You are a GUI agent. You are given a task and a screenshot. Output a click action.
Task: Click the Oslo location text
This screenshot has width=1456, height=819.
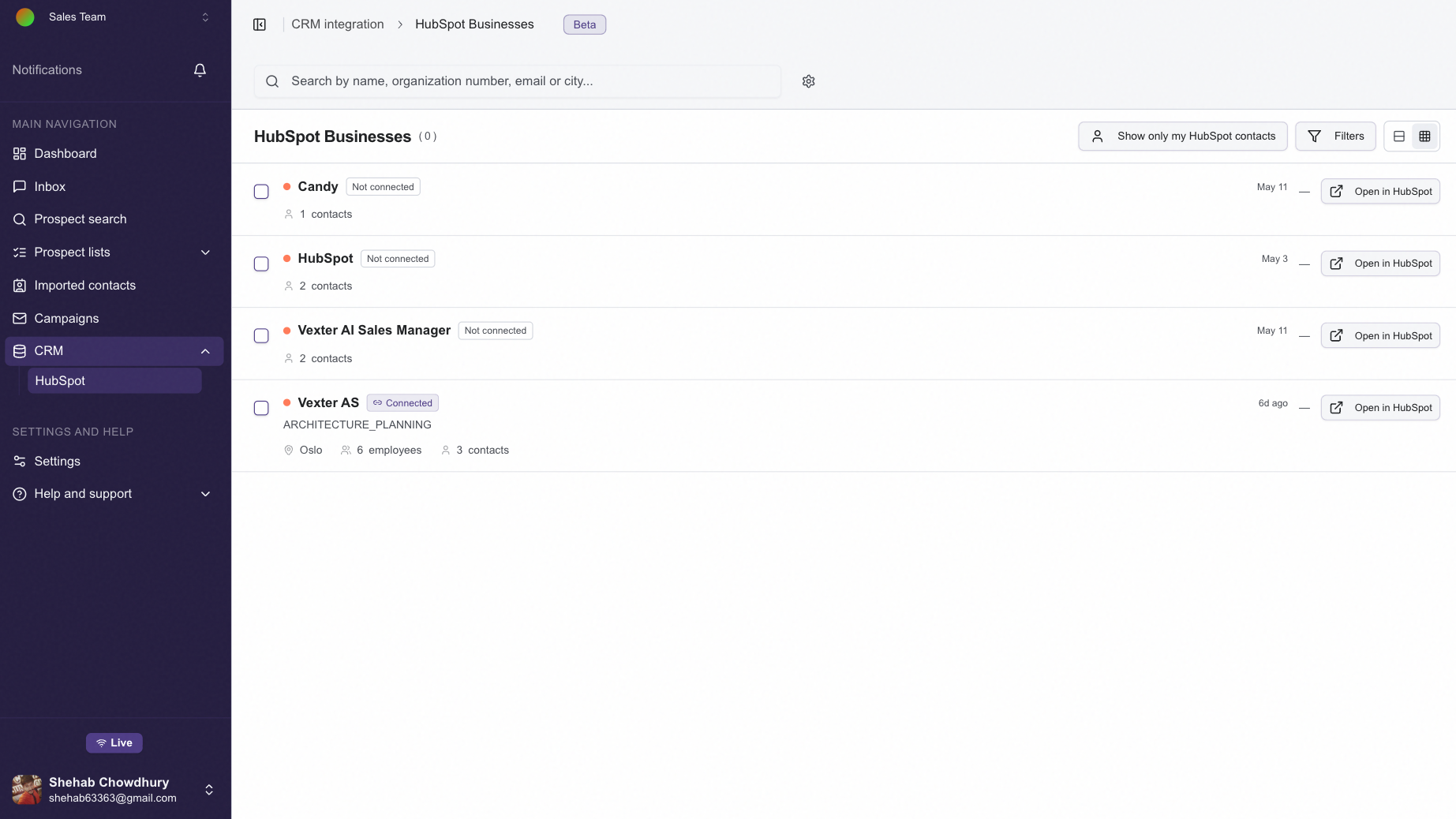coord(311,451)
